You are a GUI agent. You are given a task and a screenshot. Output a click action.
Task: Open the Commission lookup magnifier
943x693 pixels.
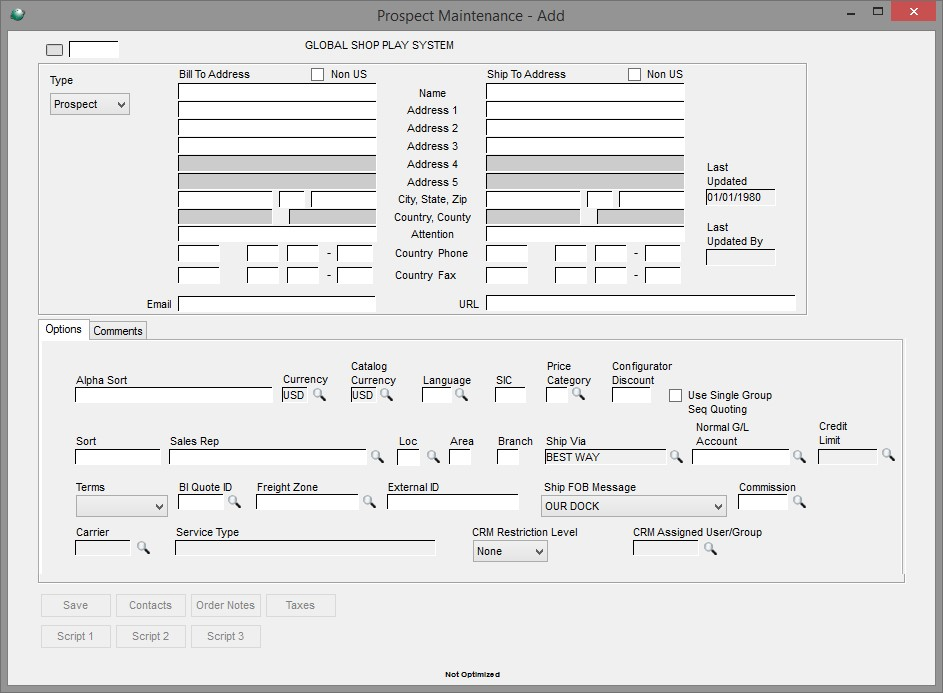pyautogui.click(x=799, y=502)
